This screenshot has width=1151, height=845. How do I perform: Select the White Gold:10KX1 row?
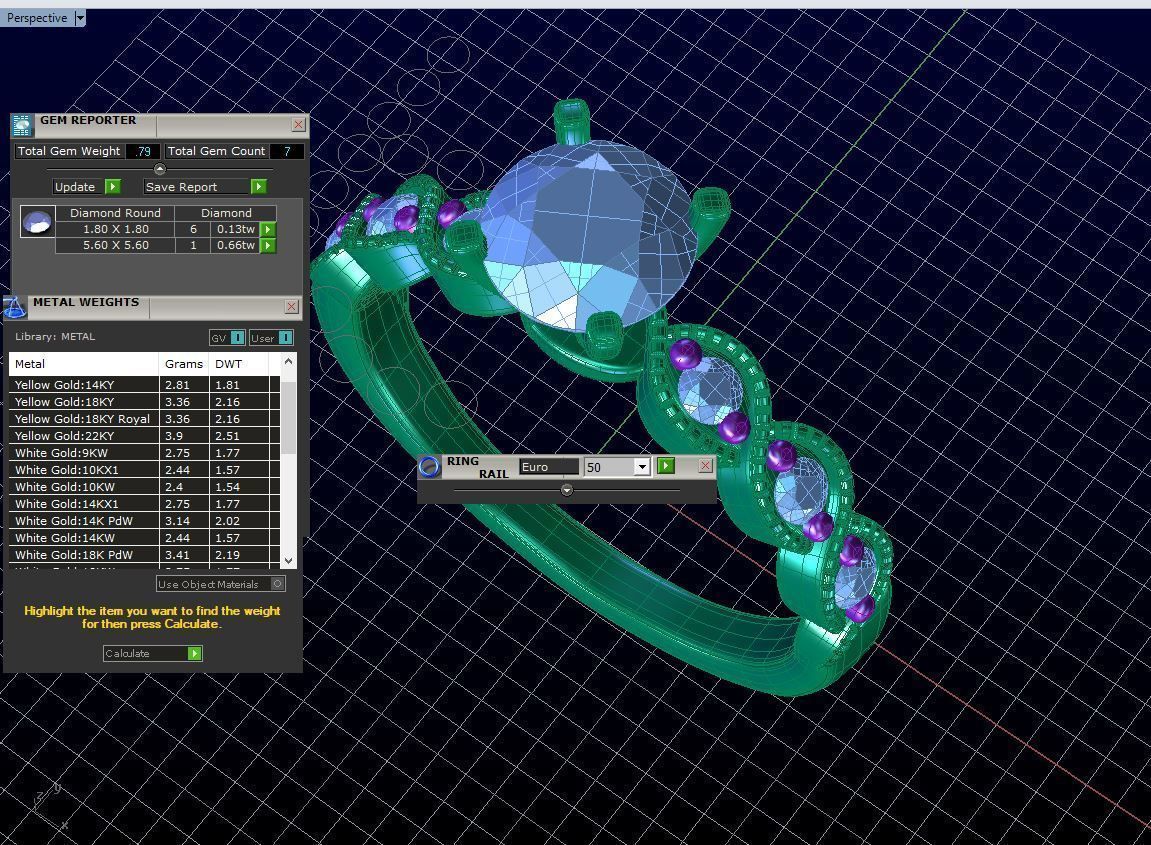(144, 470)
